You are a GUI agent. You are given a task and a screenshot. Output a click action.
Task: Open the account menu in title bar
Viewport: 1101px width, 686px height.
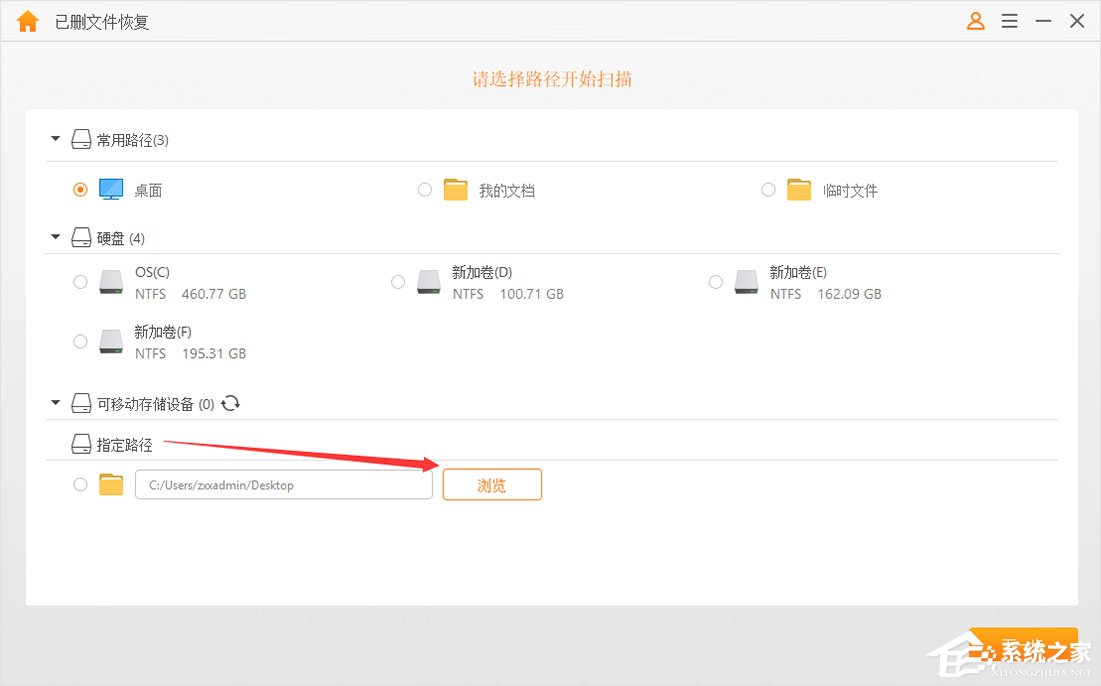point(975,20)
